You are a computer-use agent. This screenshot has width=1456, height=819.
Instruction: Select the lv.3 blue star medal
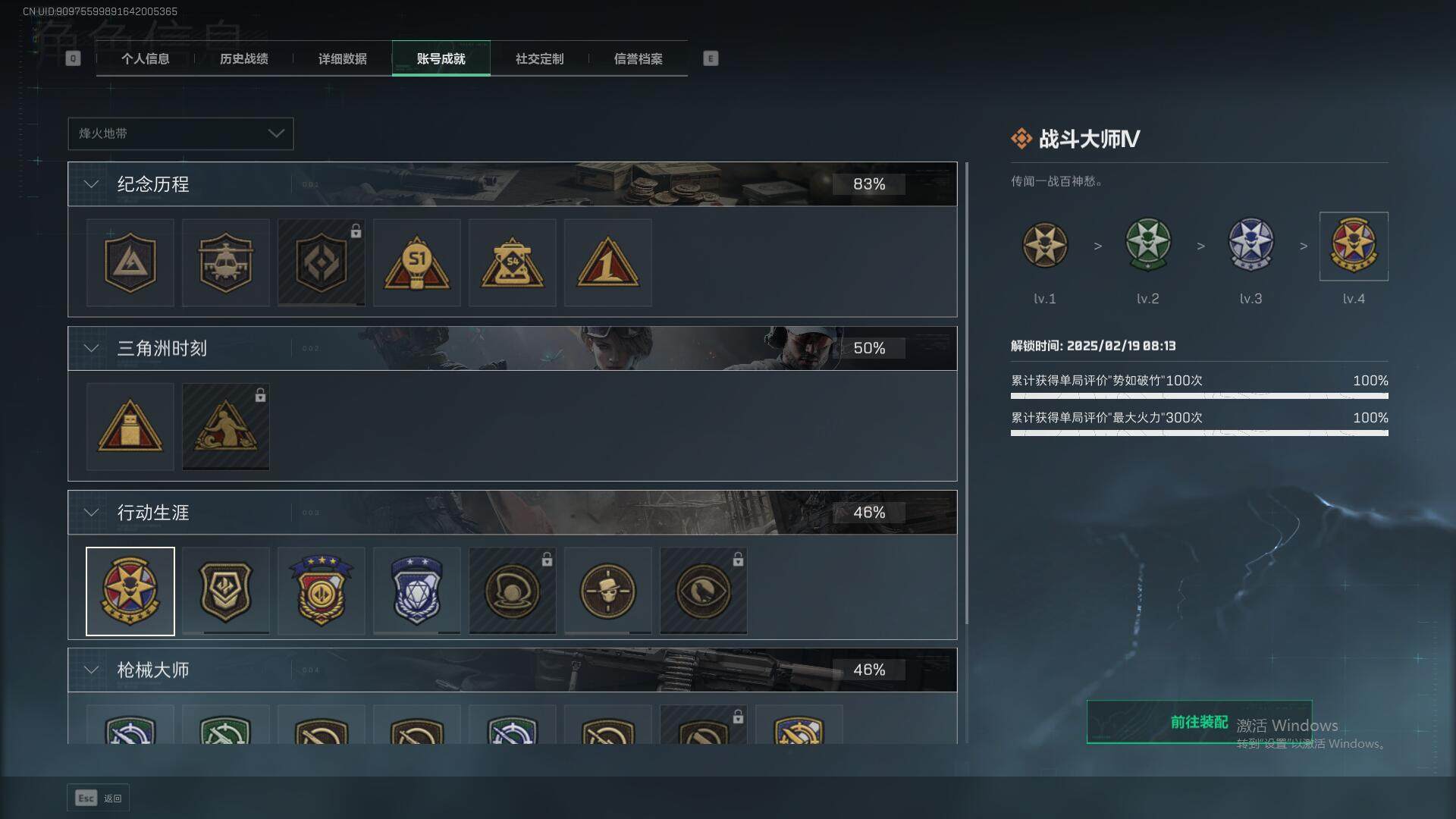[1250, 246]
